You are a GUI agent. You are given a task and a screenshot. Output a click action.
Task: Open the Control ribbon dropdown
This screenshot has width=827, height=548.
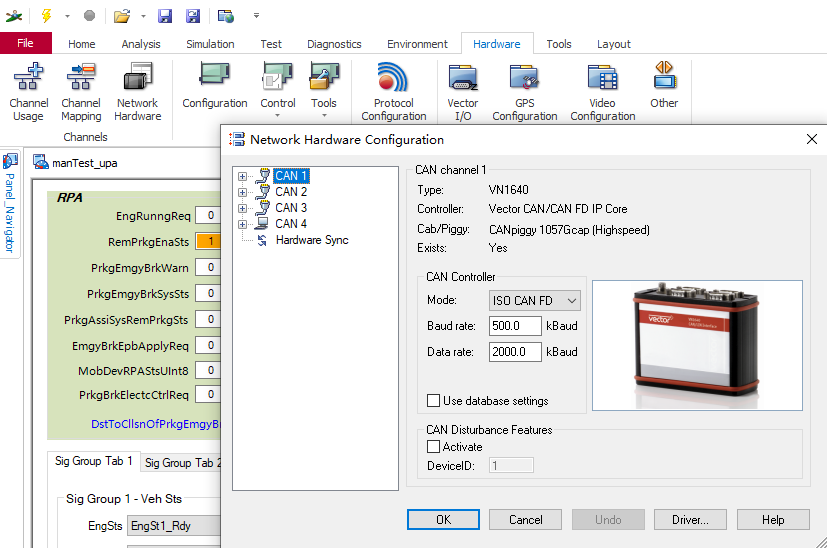[277, 90]
